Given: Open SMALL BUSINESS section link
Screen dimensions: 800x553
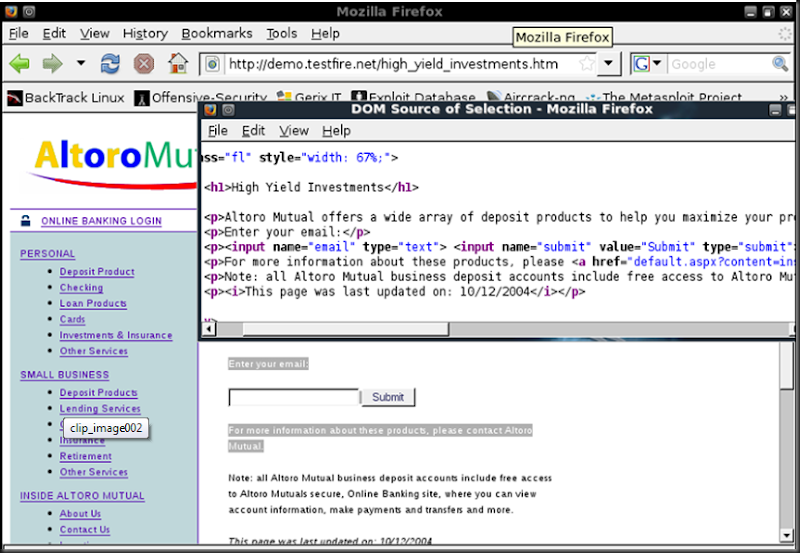Looking at the screenshot, I should coord(65,374).
